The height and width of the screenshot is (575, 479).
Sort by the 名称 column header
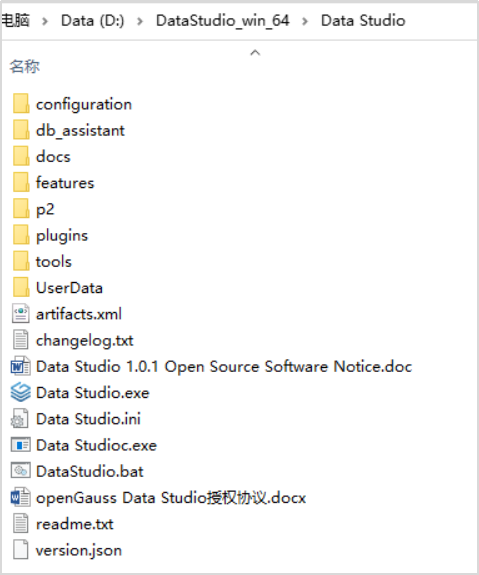pyautogui.click(x=25, y=67)
